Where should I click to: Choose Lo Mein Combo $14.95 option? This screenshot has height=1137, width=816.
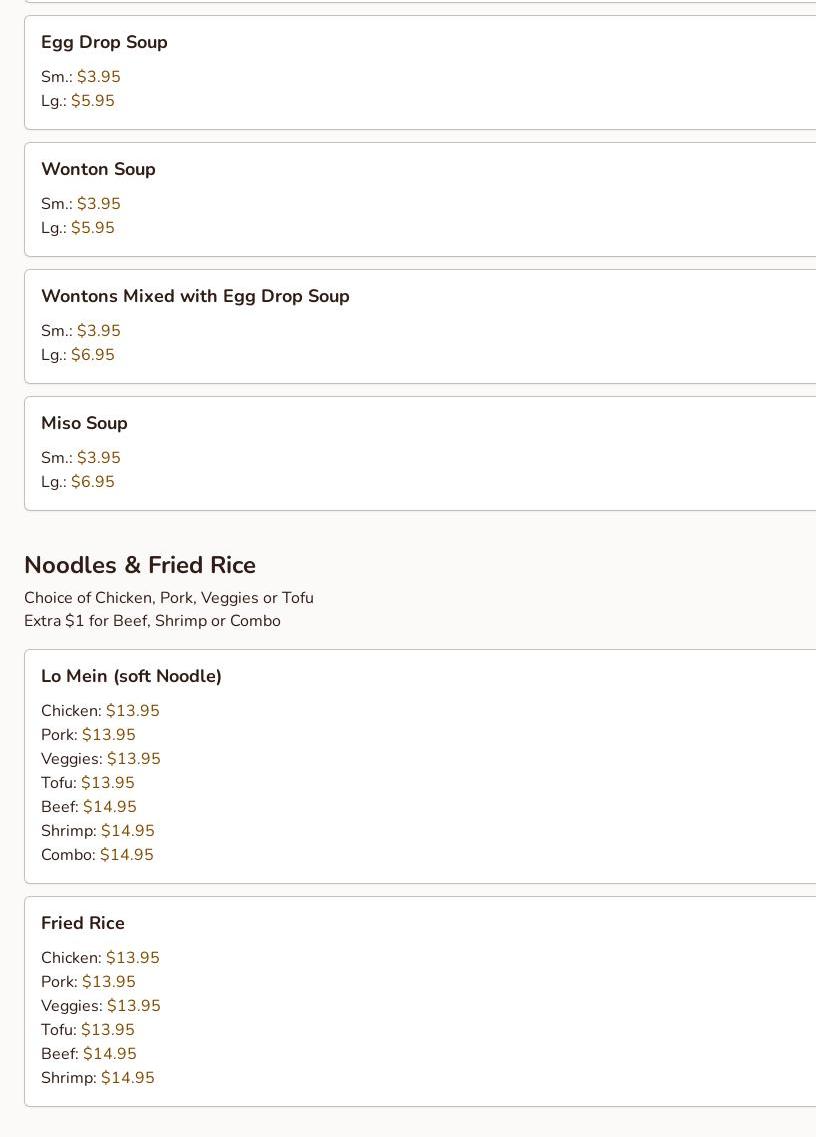tap(126, 855)
